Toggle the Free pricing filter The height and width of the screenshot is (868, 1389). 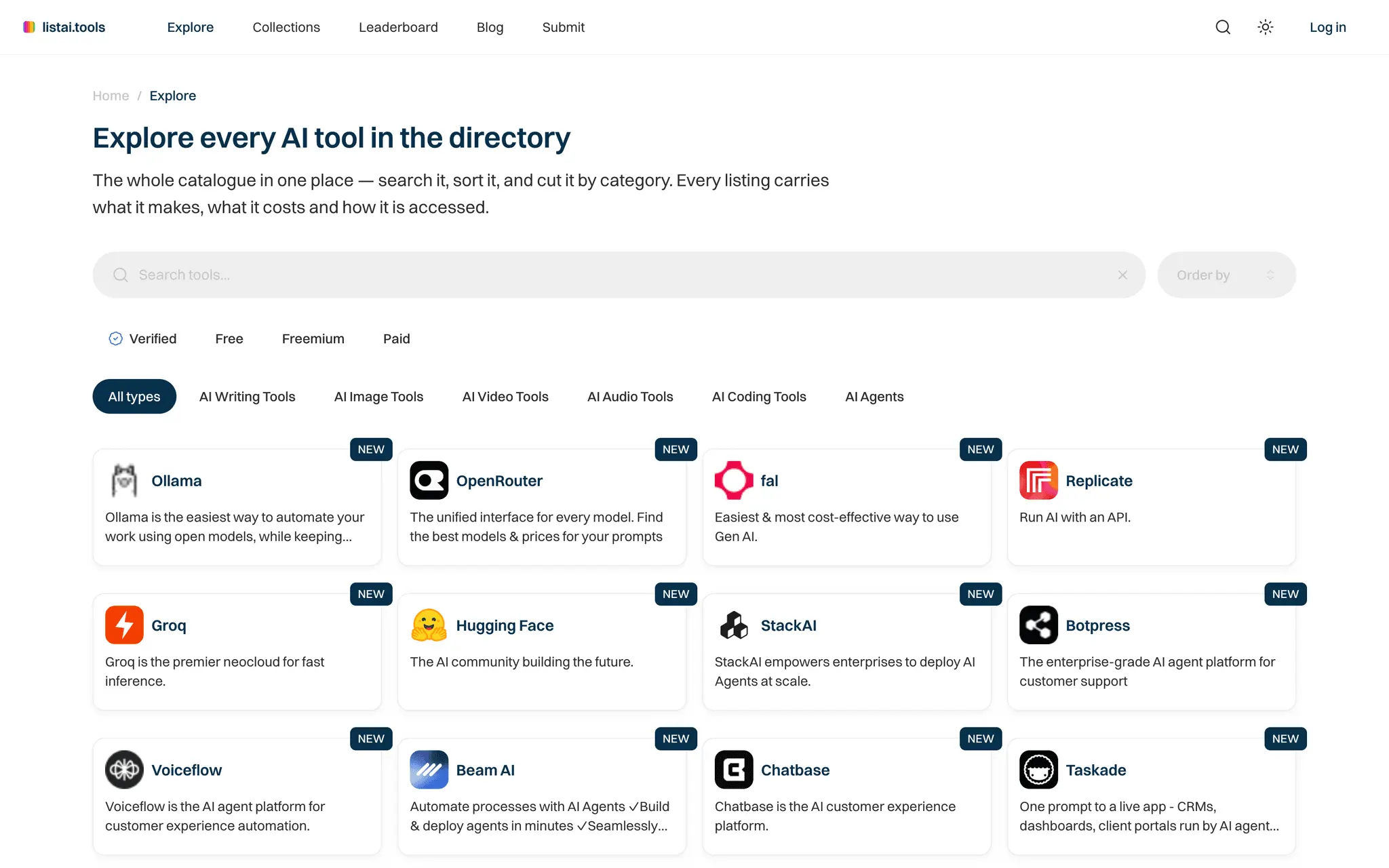tap(229, 338)
